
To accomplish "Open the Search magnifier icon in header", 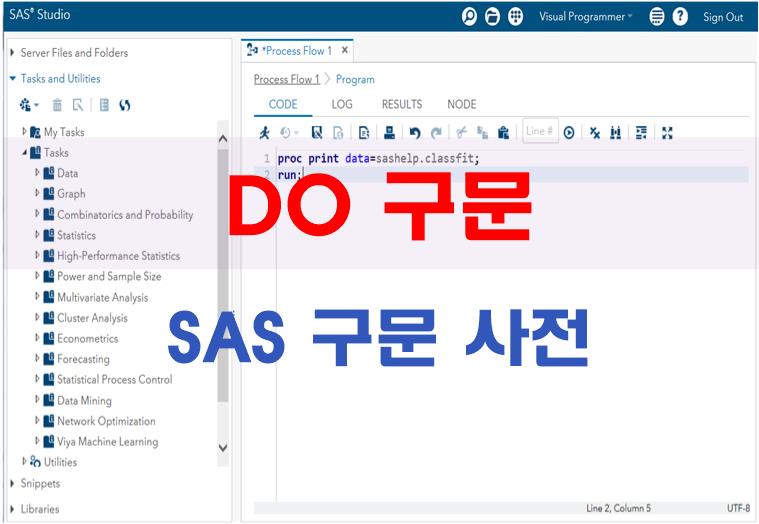I will 469,16.
